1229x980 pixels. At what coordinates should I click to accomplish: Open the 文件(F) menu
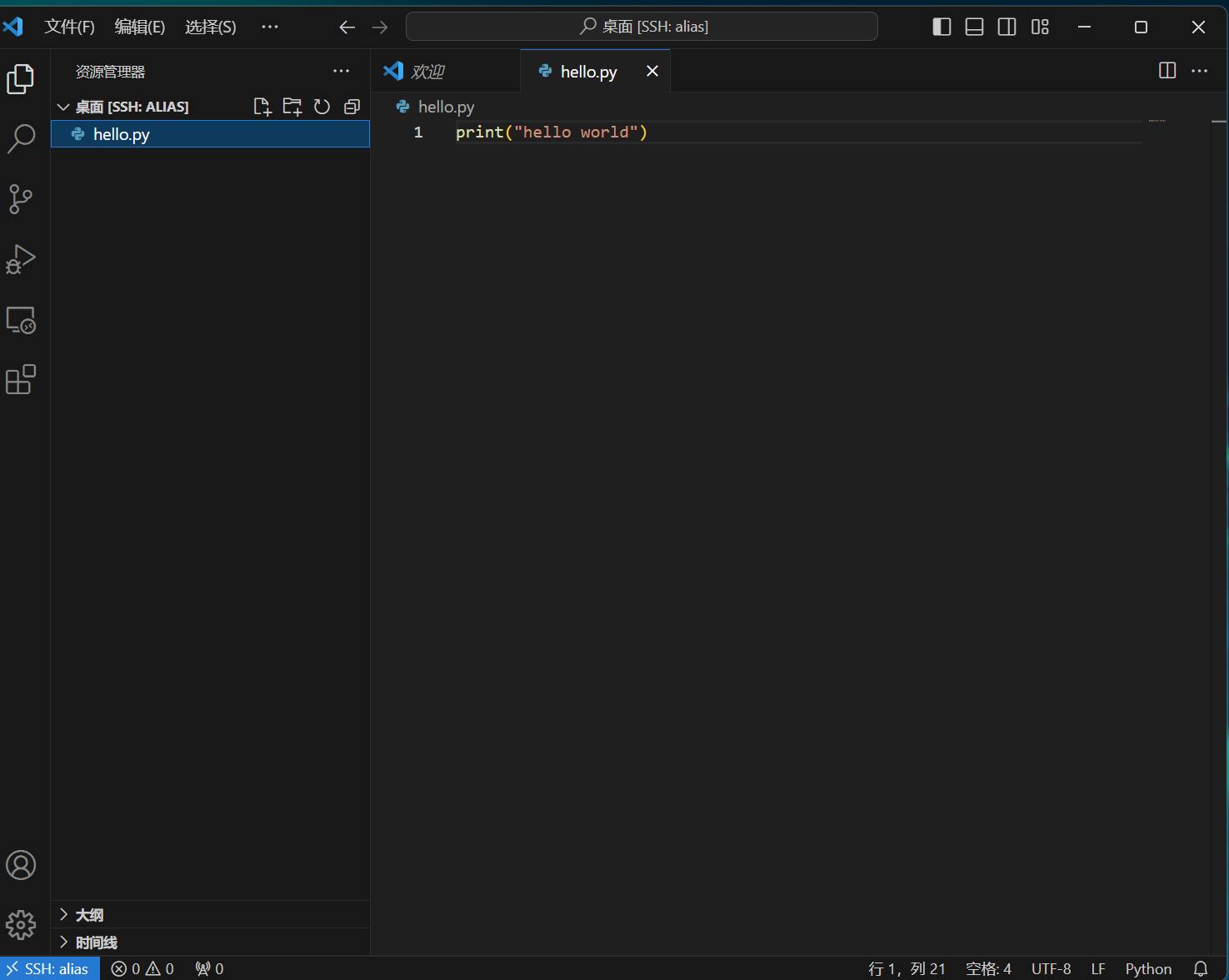69,27
